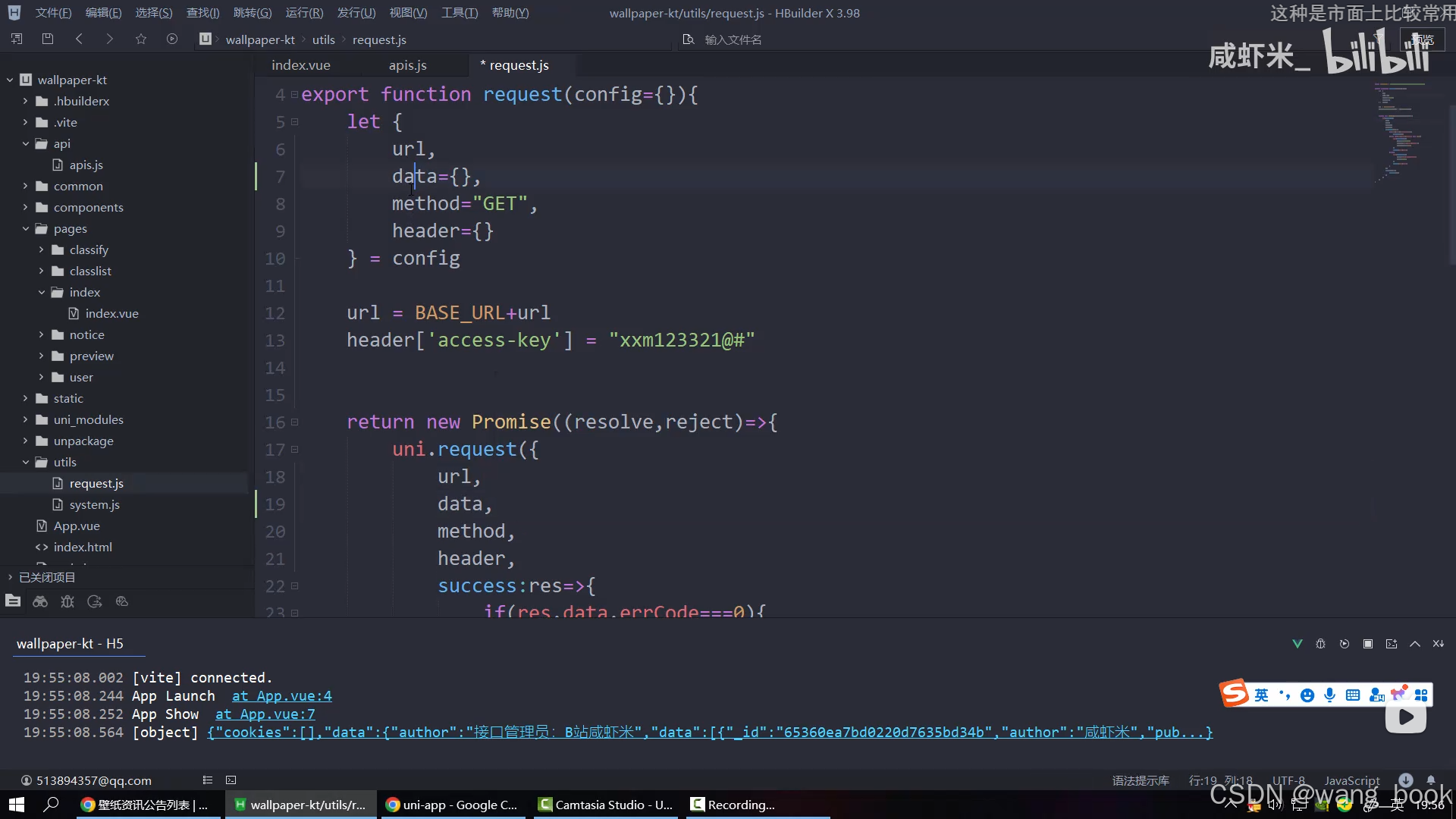This screenshot has height=819, width=1456.
Task: Toggle fold marker on line 22 success callback
Action: [295, 586]
